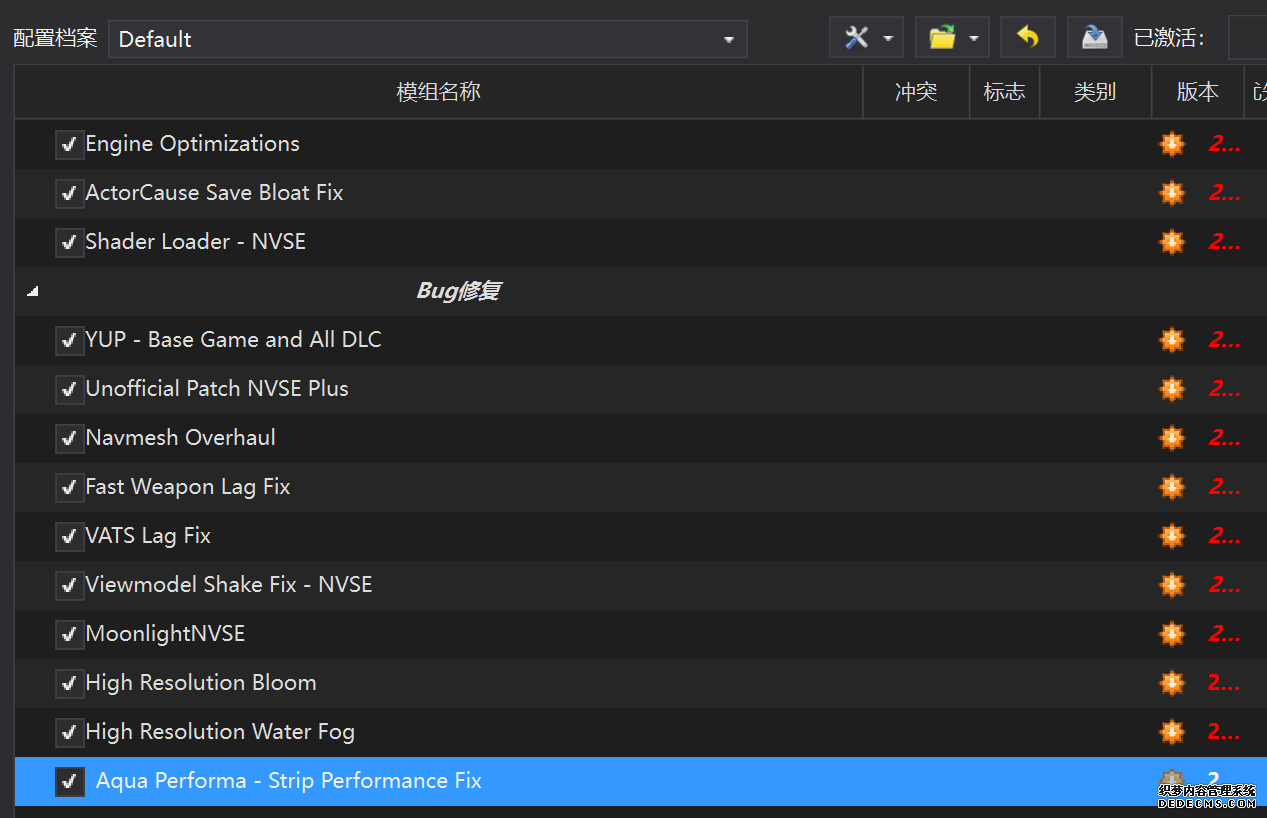Open the wrench and screwdriver tools menu

click(857, 38)
